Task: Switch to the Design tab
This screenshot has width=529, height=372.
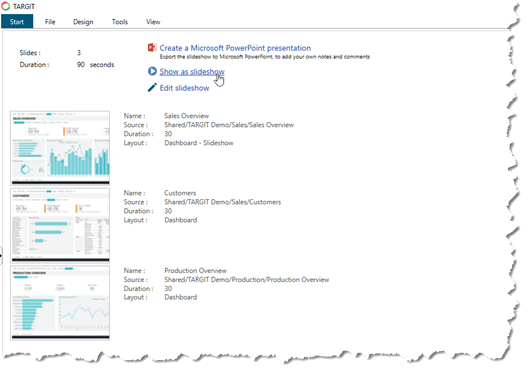Action: (x=83, y=22)
